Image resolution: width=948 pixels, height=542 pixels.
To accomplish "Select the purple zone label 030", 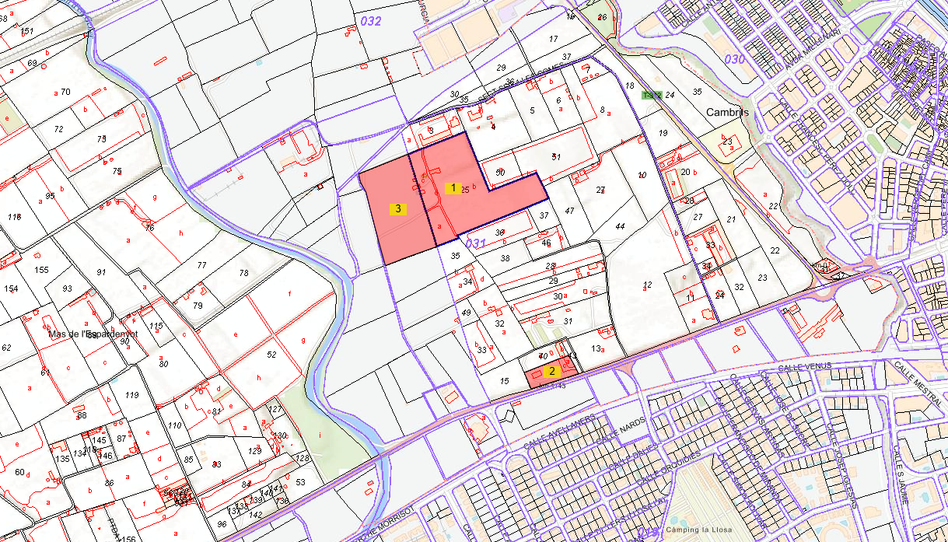I will coord(734,59).
